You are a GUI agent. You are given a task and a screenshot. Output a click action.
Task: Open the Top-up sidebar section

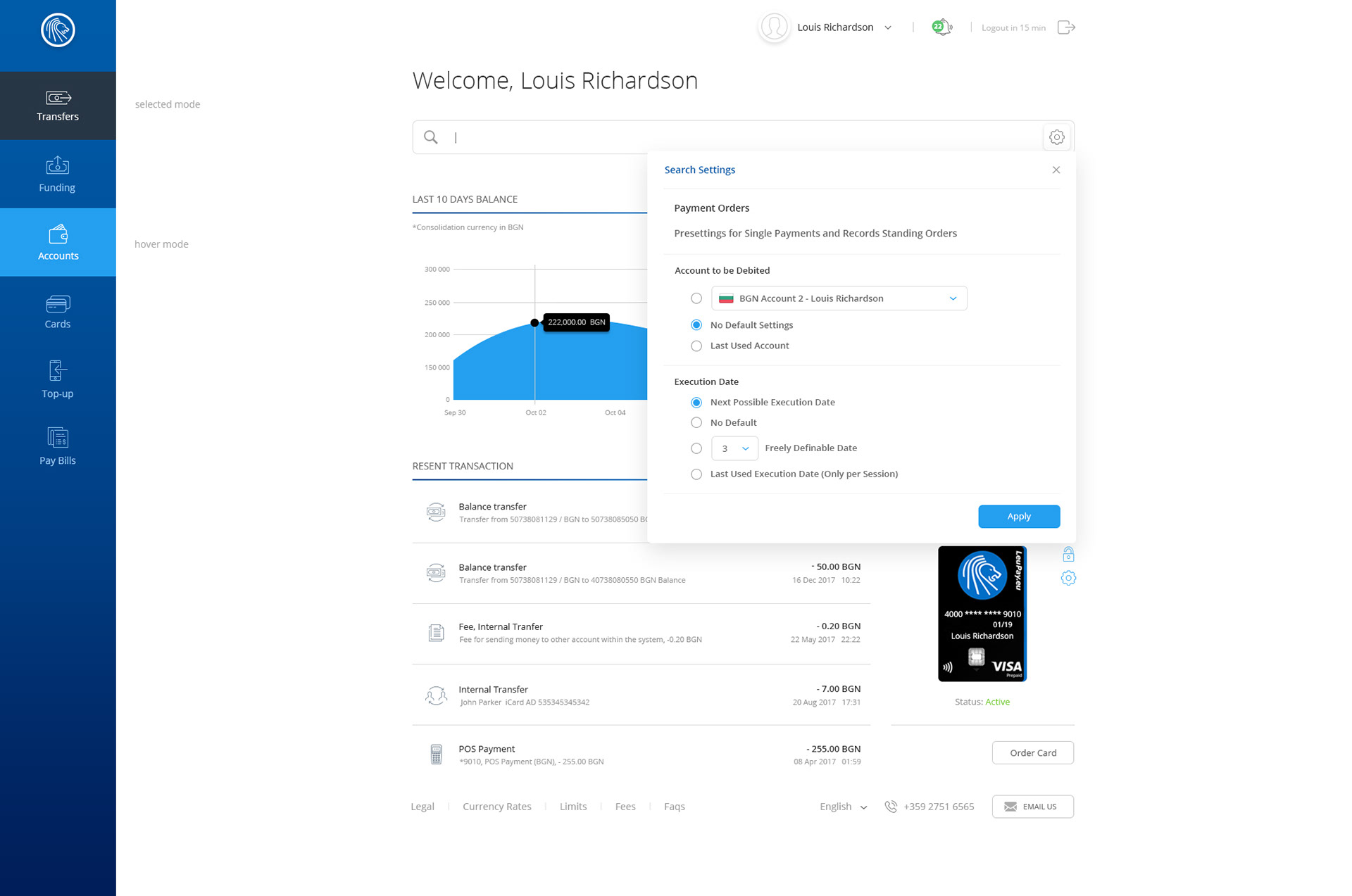click(58, 379)
